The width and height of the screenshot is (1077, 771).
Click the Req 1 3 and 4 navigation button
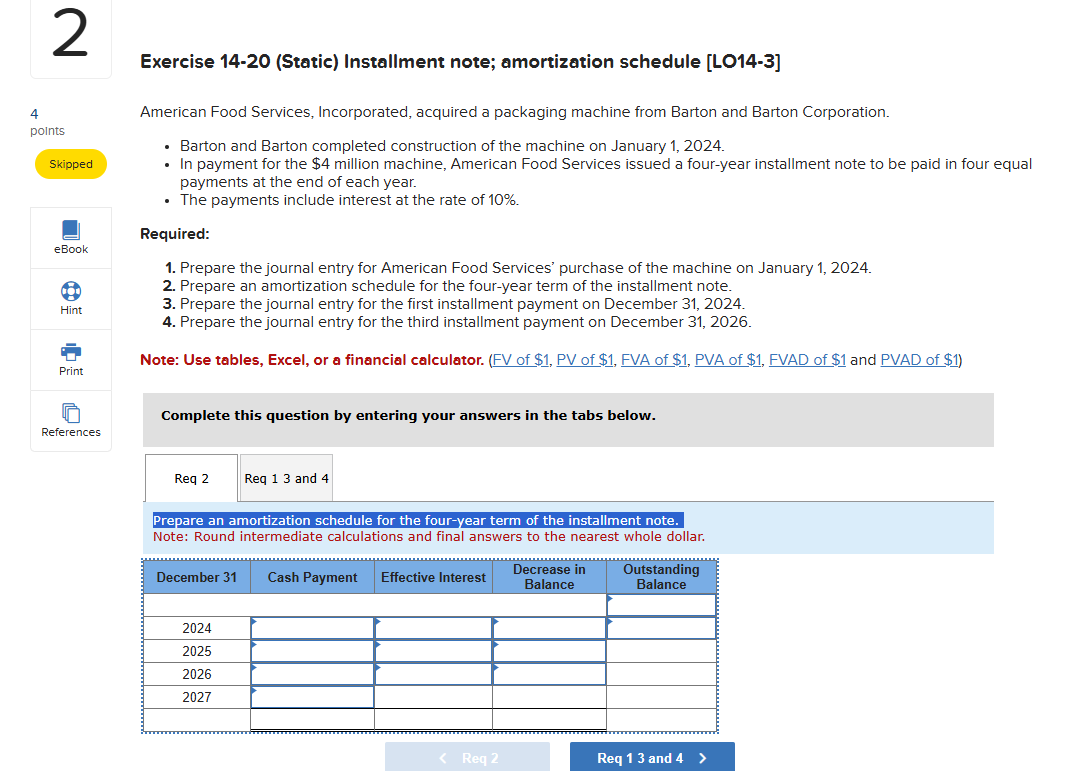(x=652, y=756)
